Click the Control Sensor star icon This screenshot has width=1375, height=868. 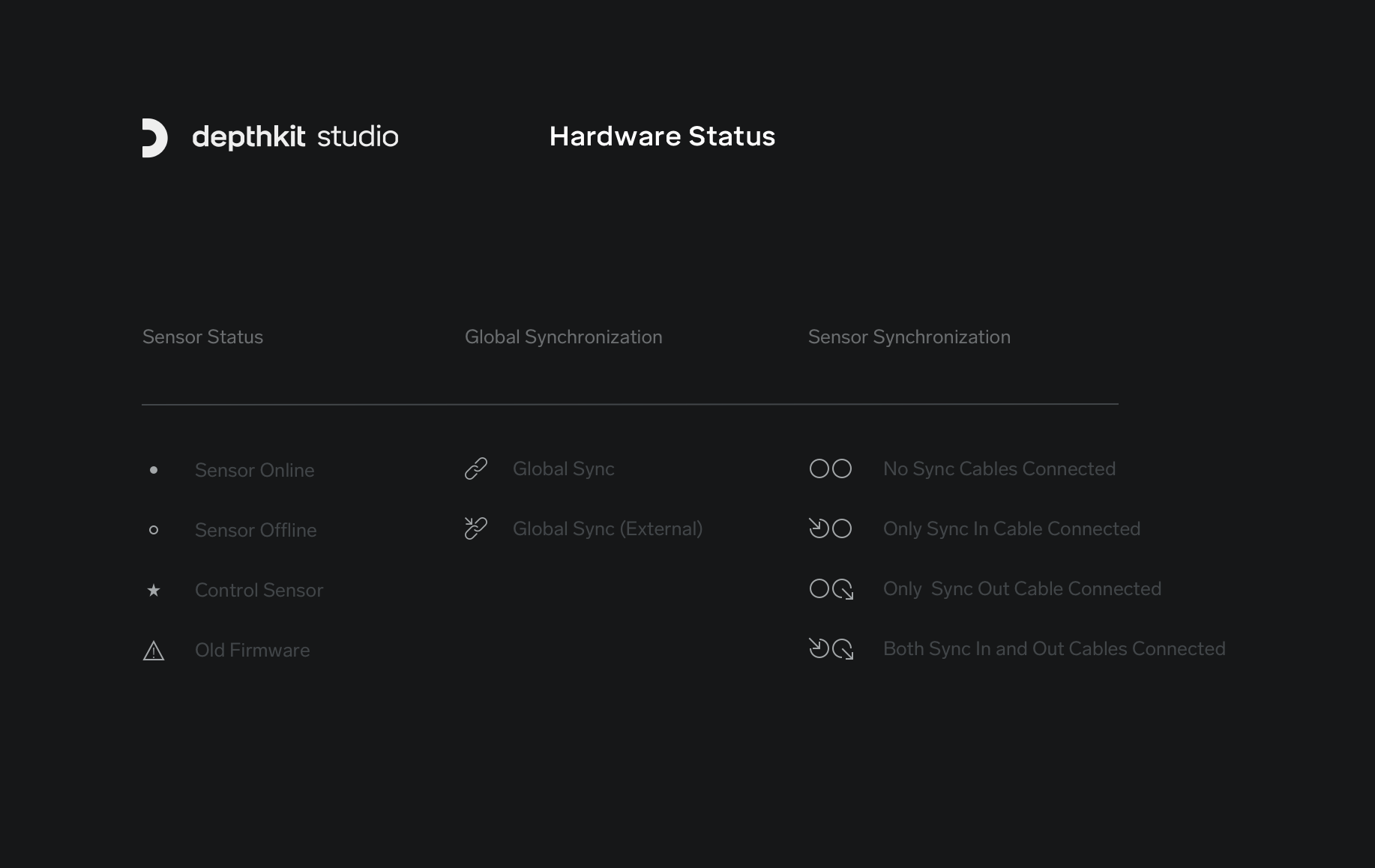coord(154,591)
